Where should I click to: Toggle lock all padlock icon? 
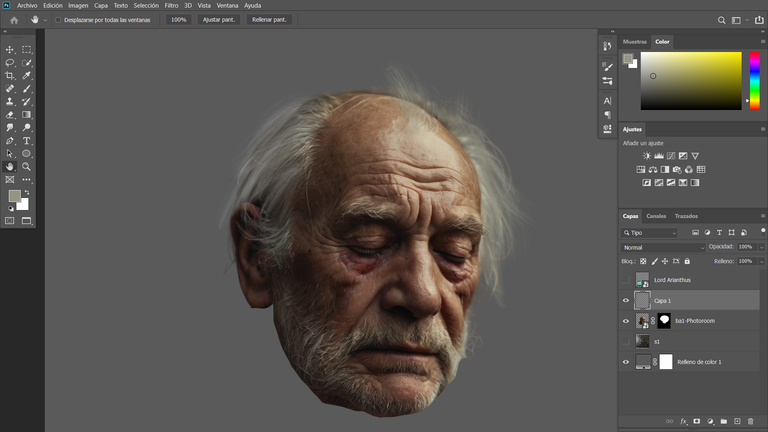687,262
